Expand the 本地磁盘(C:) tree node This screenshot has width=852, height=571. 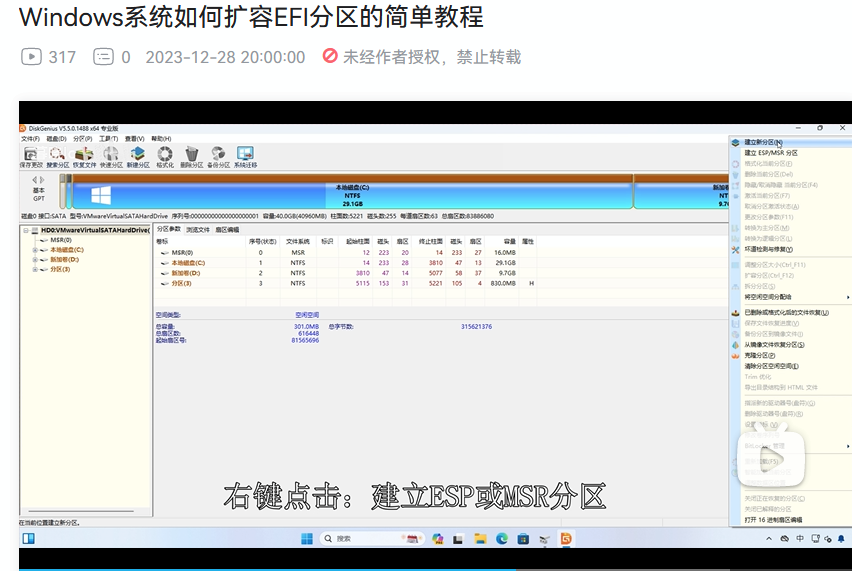pyautogui.click(x=35, y=250)
